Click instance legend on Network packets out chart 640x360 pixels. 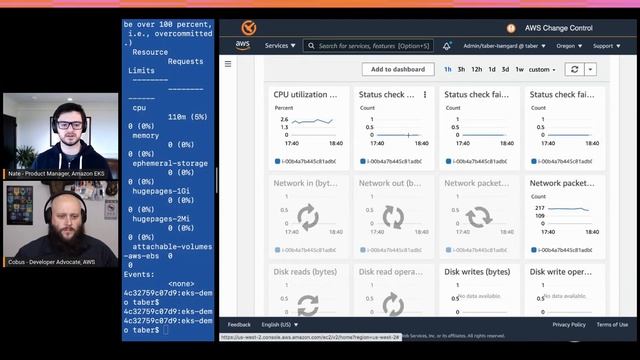(562, 250)
